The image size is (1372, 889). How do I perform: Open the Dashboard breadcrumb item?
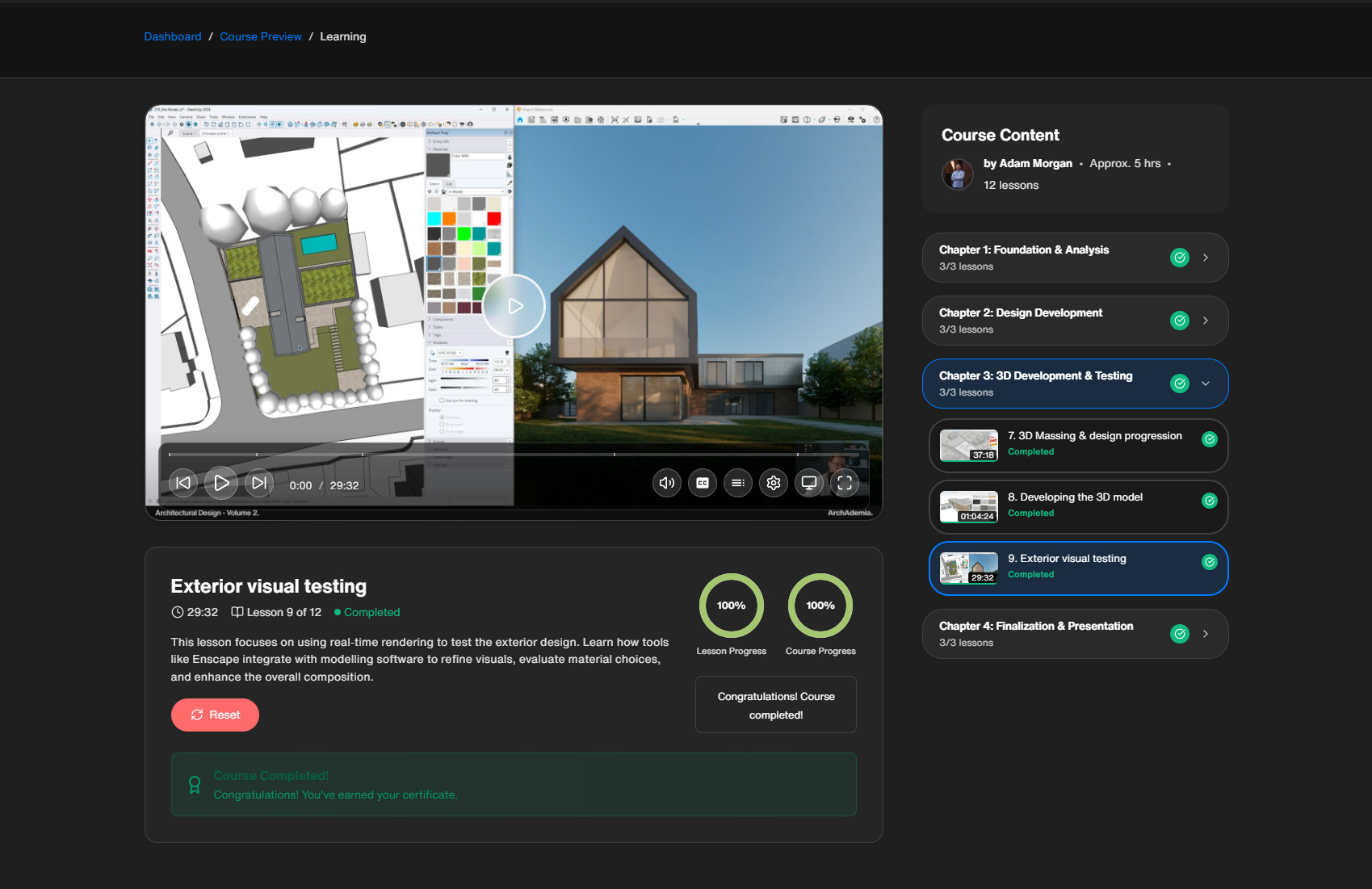(x=172, y=36)
